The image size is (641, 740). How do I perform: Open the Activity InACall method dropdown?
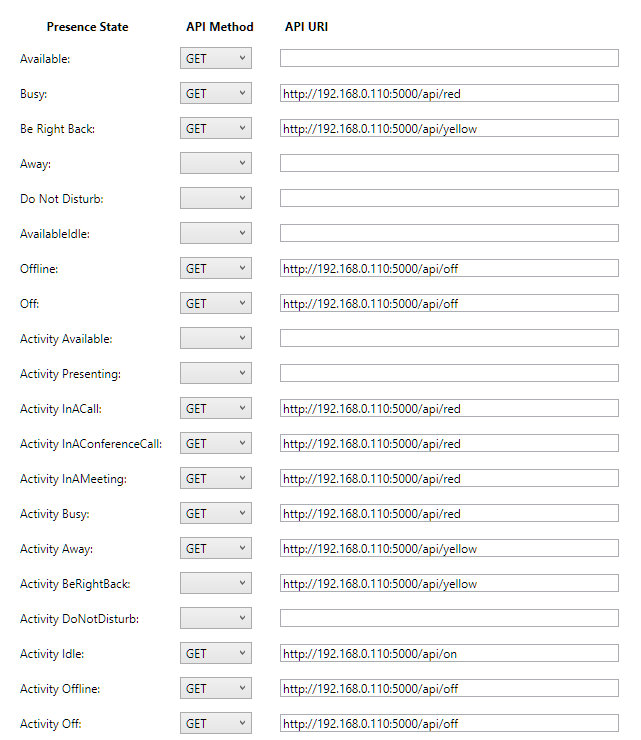tap(216, 408)
